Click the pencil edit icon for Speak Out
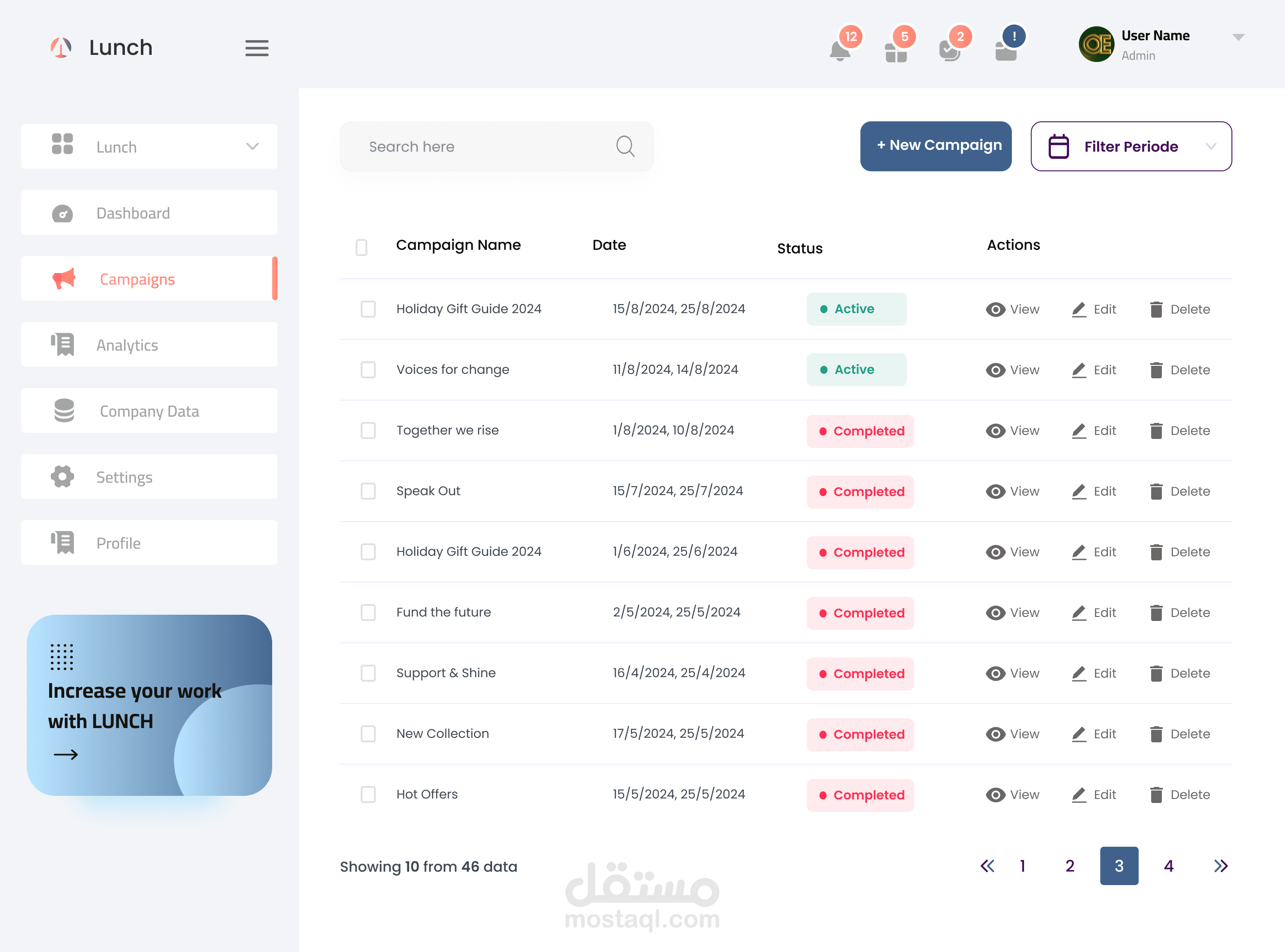The image size is (1285, 952). click(x=1079, y=492)
